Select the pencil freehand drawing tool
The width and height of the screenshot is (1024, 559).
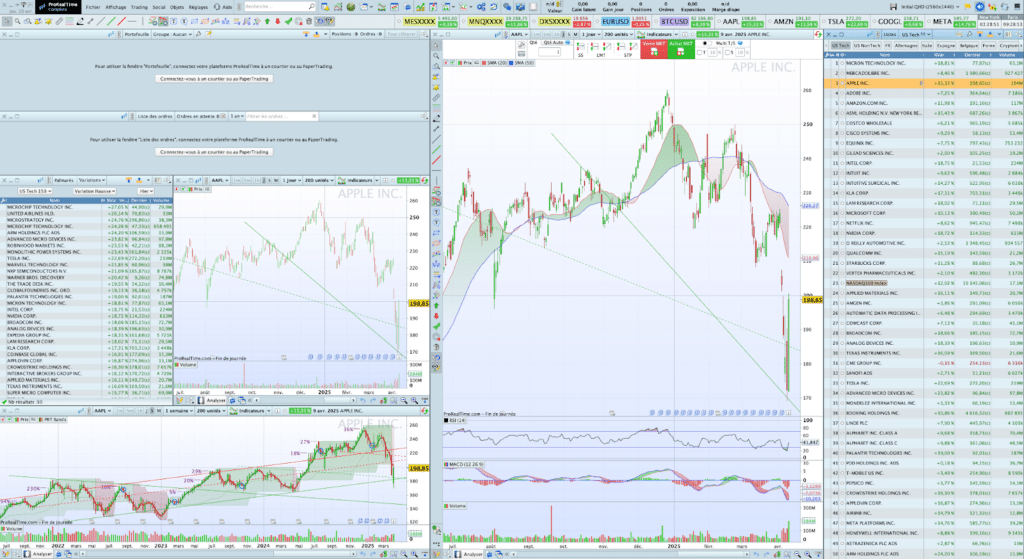pos(80,22)
